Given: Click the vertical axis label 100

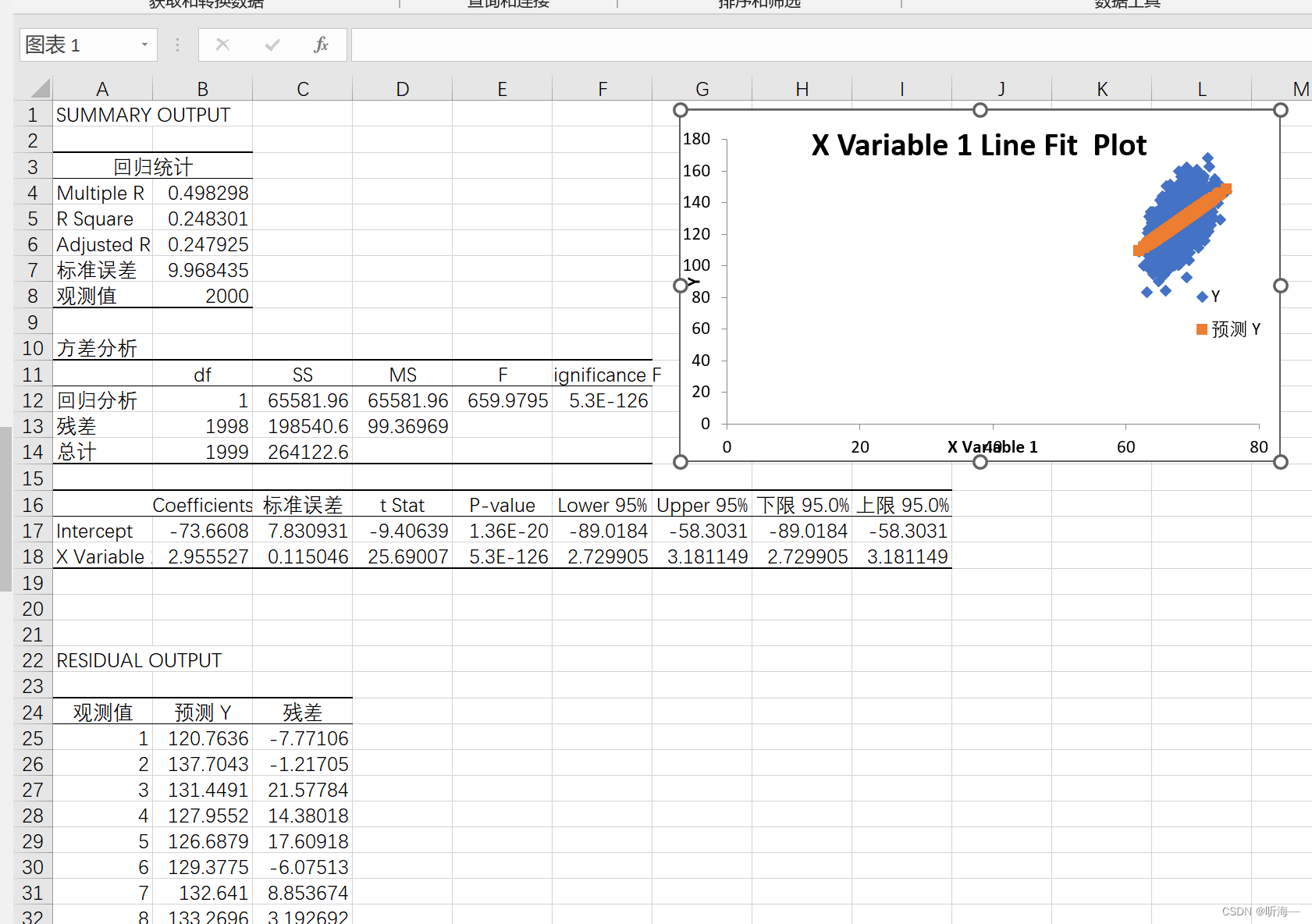Looking at the screenshot, I should pos(696,265).
